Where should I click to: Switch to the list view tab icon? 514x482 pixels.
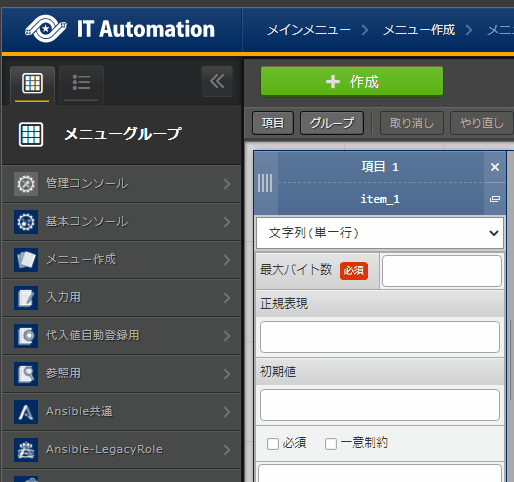tap(81, 83)
